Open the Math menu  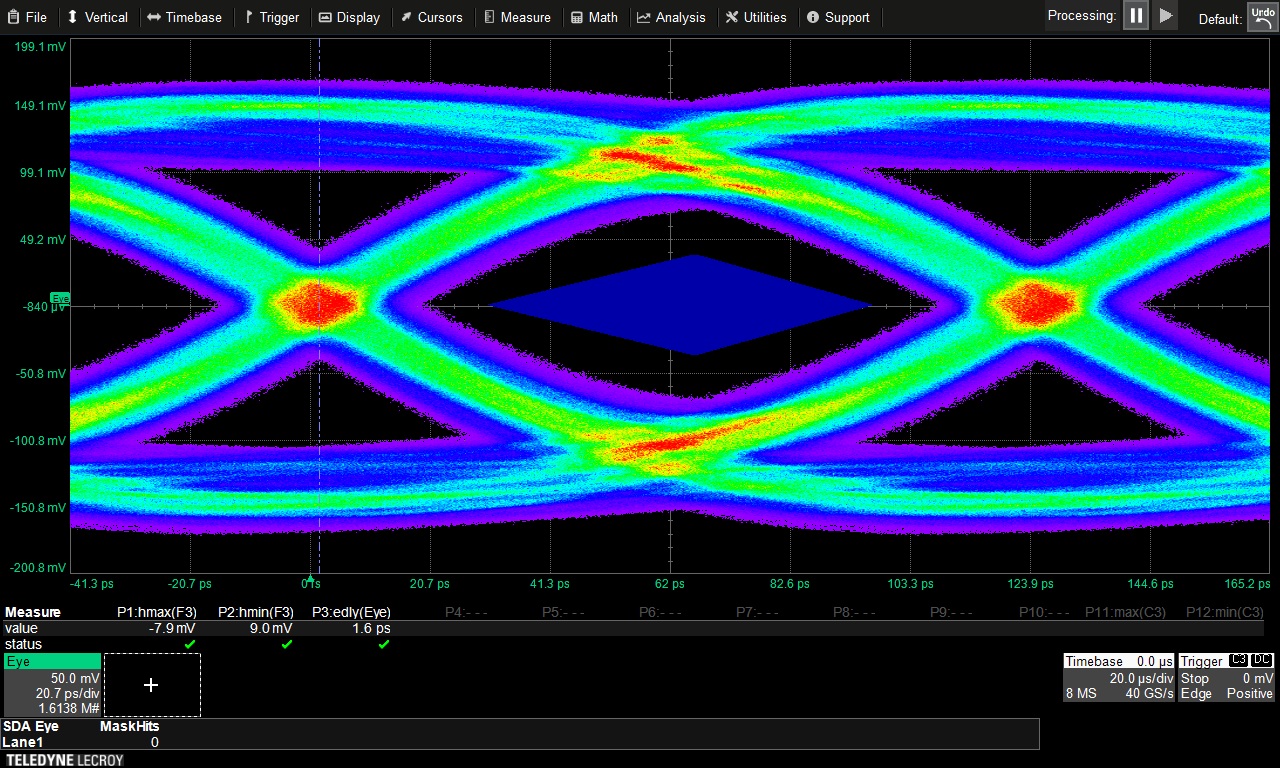[594, 17]
